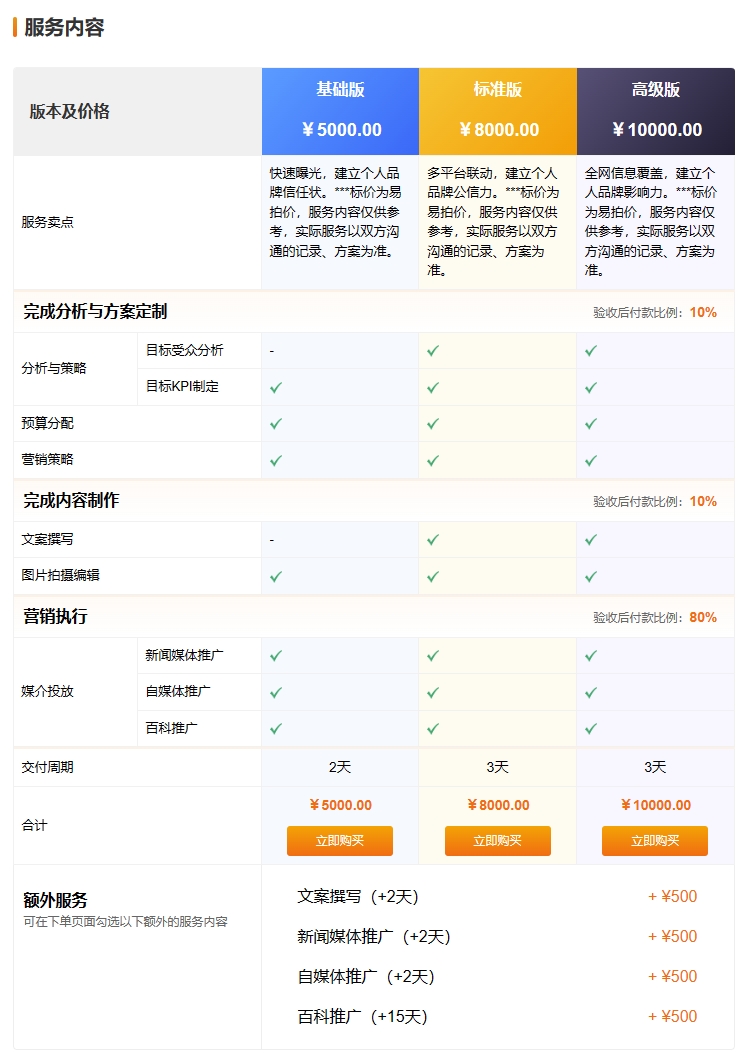The image size is (744, 1055).
Task: Toggle the 目标受众分析 checkmark under 高级版
Action: (x=590, y=349)
